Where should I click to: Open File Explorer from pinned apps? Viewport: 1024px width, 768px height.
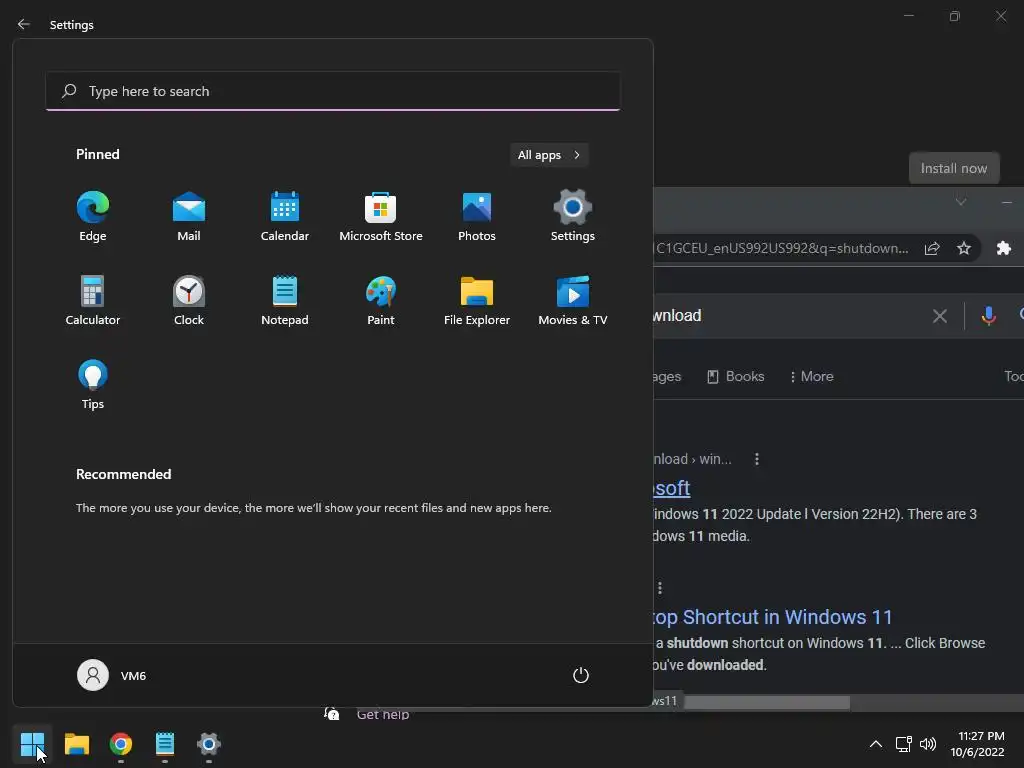coord(477,300)
